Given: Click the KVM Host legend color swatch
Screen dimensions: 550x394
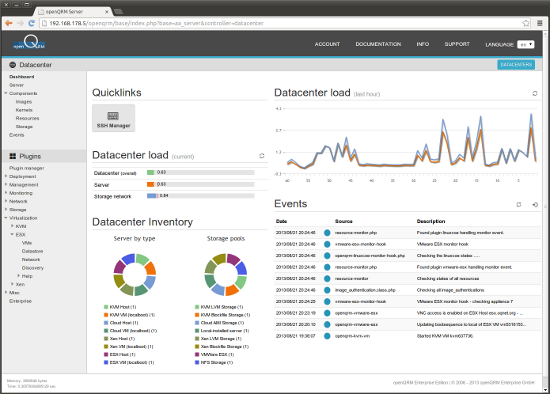Looking at the screenshot, I should pyautogui.click(x=106, y=307).
